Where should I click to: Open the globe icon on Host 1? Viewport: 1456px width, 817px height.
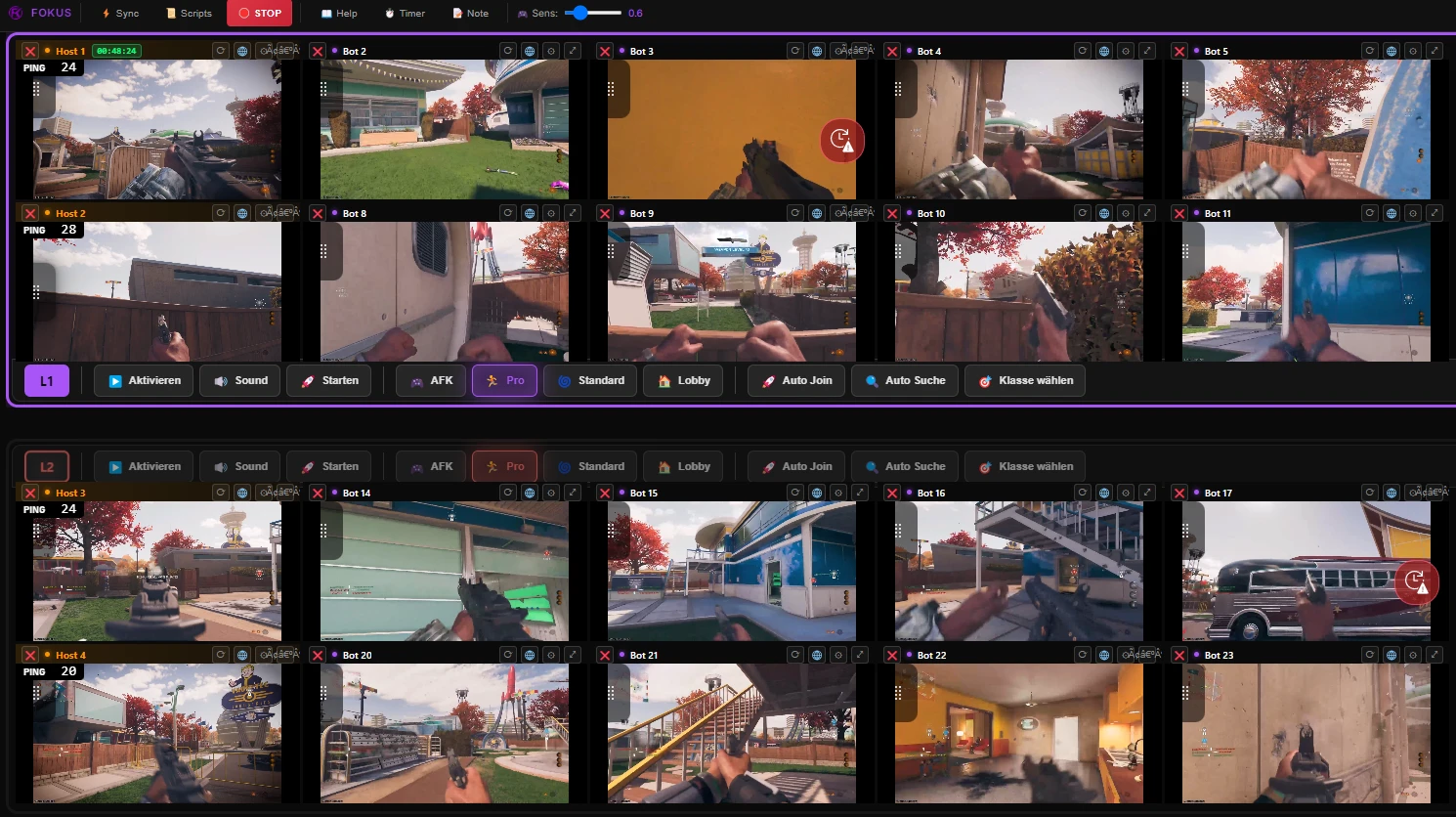coord(242,51)
